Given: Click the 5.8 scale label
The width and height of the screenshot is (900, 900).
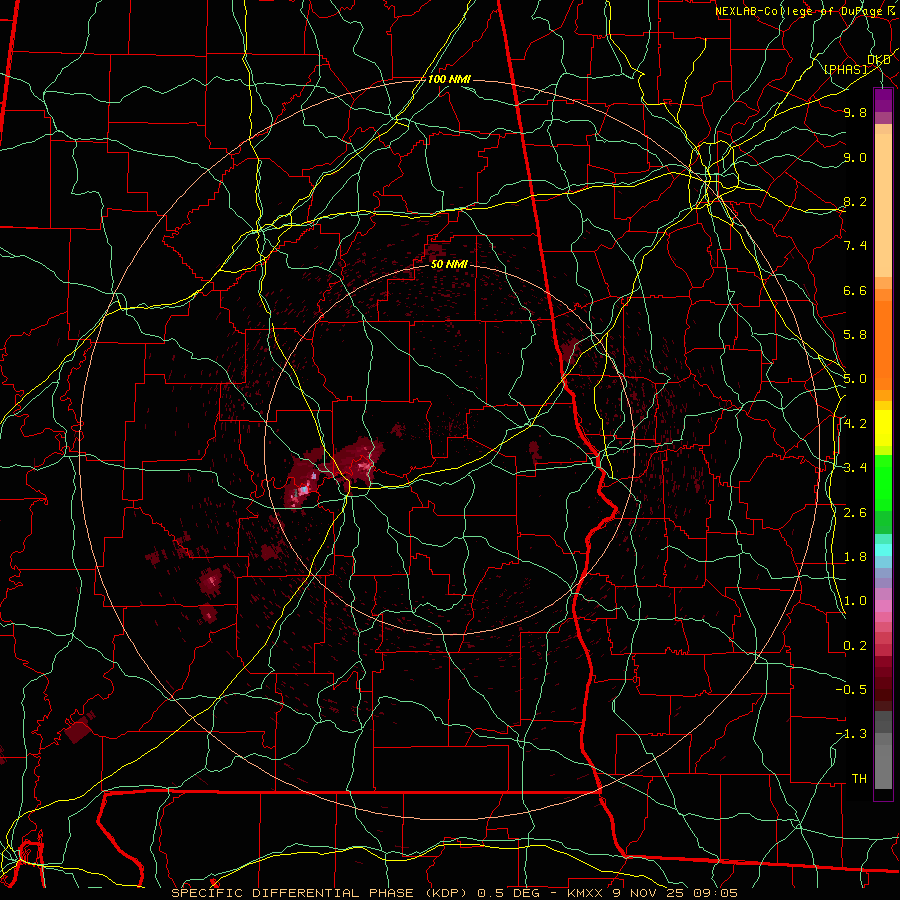Looking at the screenshot, I should [x=855, y=335].
